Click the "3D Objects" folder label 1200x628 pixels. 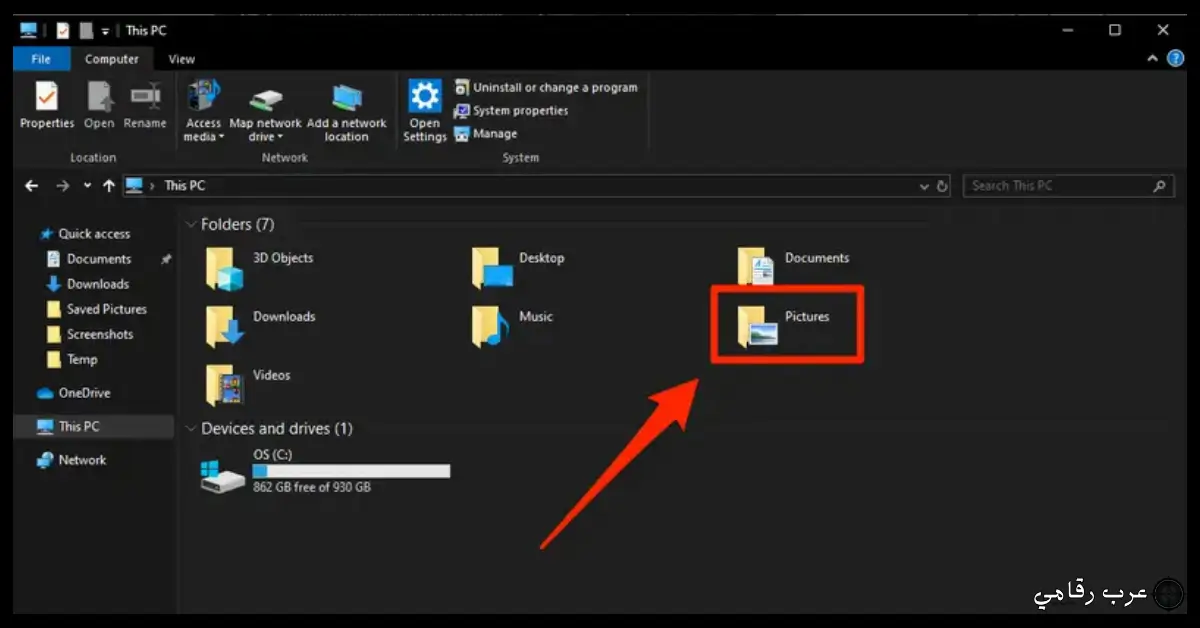click(283, 258)
